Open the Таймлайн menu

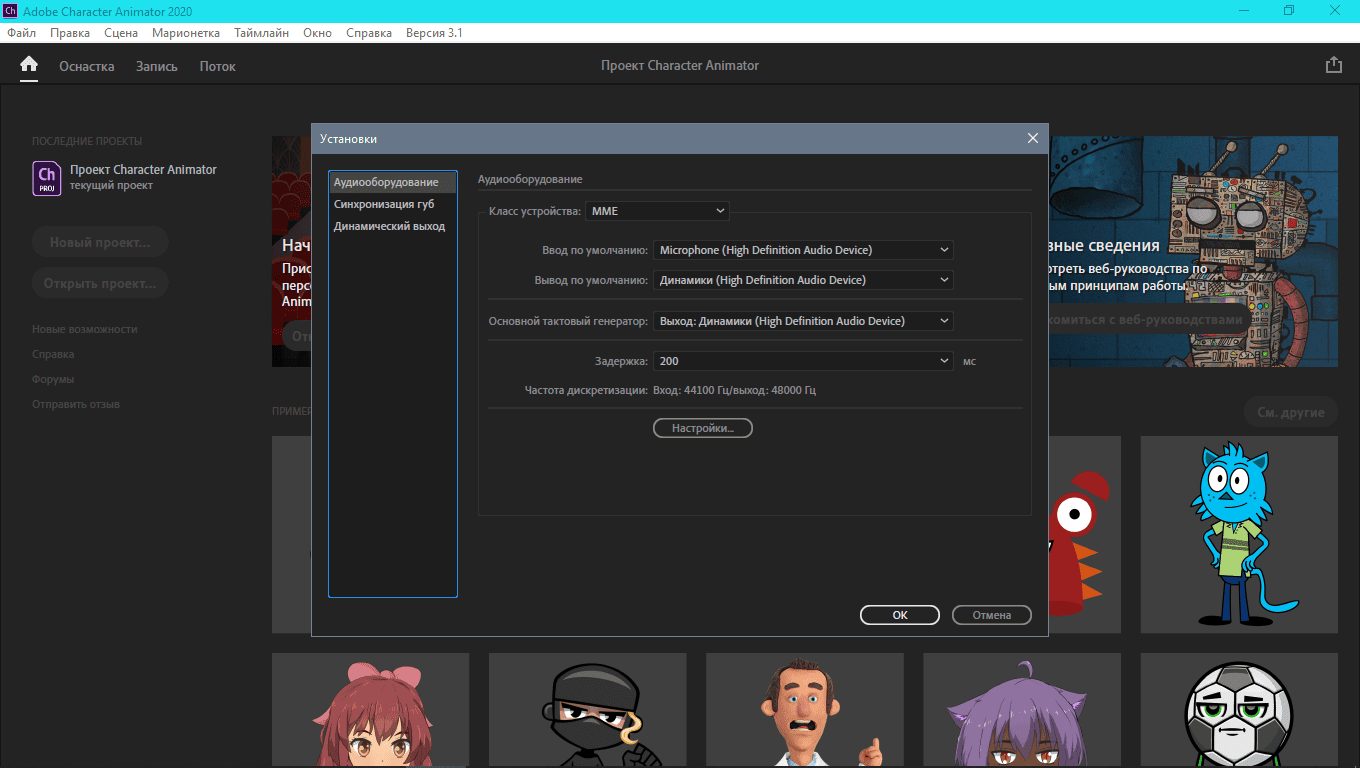pyautogui.click(x=262, y=33)
